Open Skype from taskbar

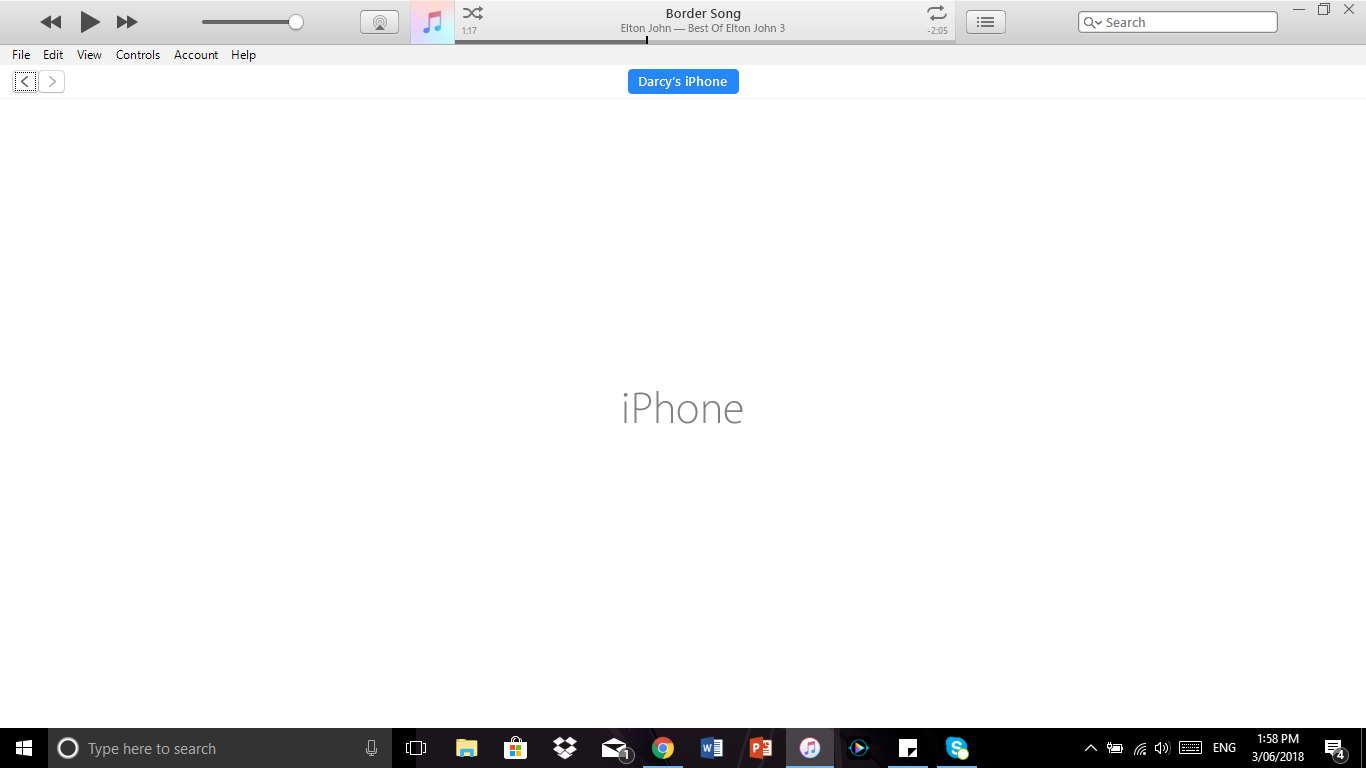point(957,748)
